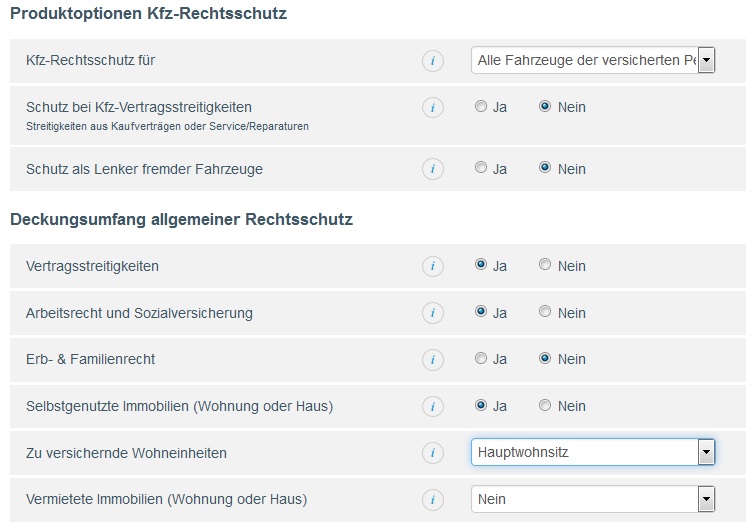The image size is (746, 532).
Task: Show info for Schutz bei Kfz-Vertragsstreitigkeiten
Action: click(432, 108)
